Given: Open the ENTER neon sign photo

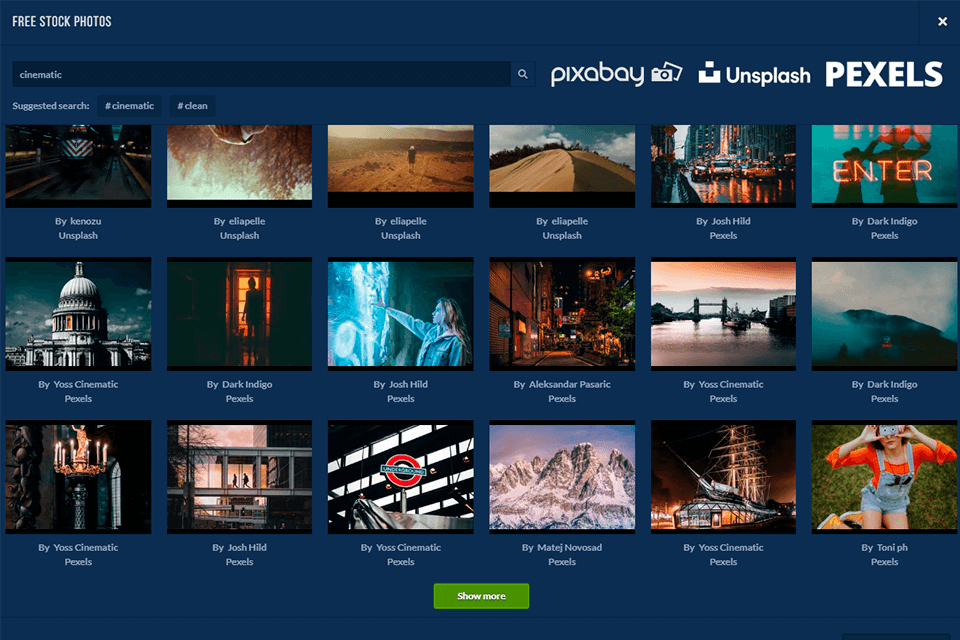Looking at the screenshot, I should tap(884, 166).
